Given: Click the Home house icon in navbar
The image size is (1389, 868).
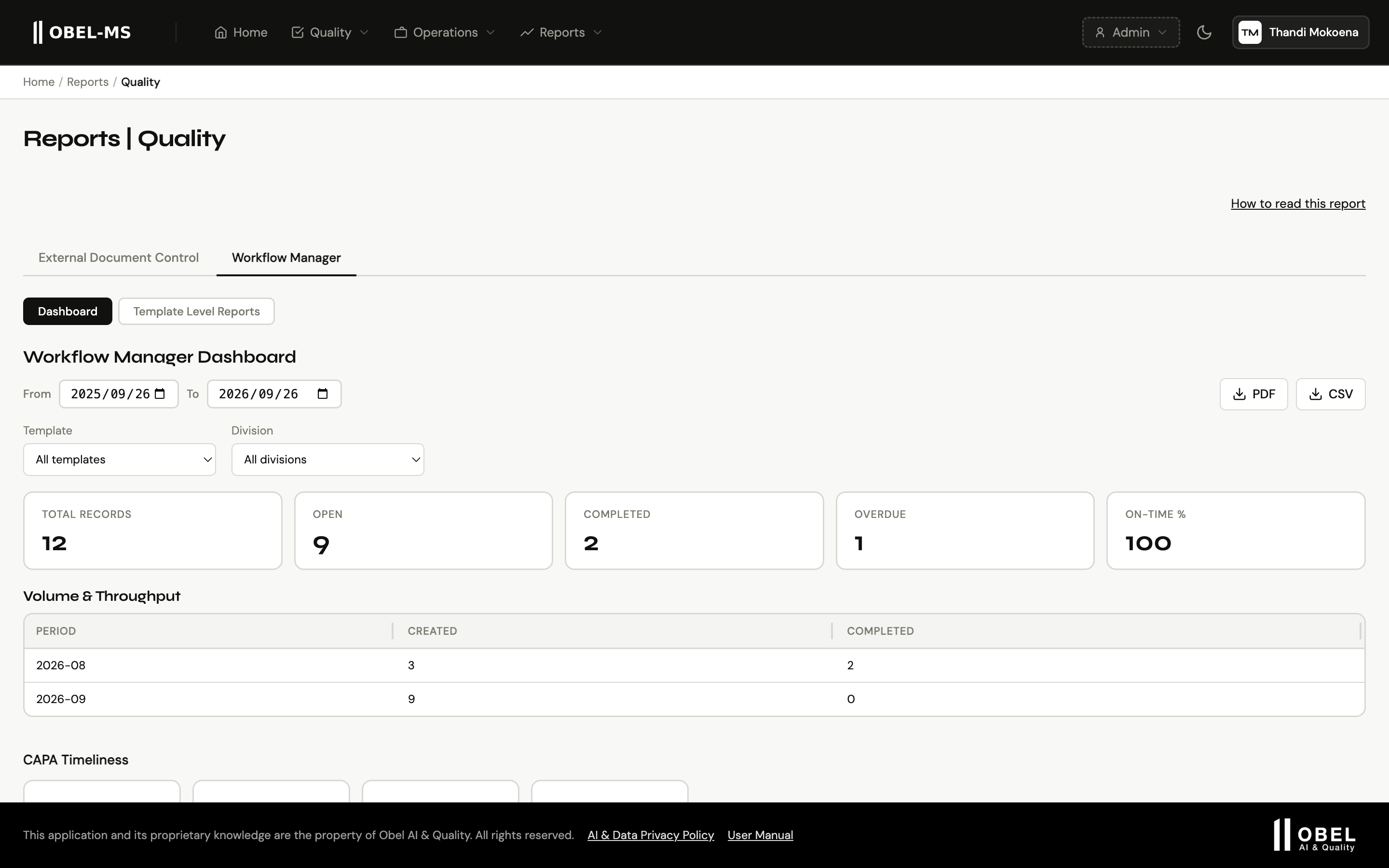Looking at the screenshot, I should [x=221, y=32].
